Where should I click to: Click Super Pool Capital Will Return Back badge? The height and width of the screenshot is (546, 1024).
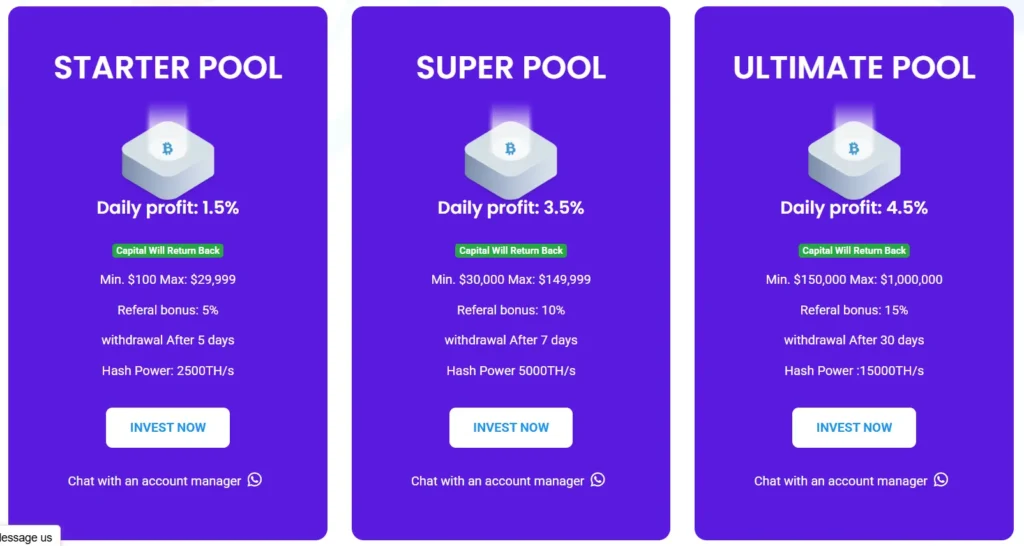[x=511, y=250]
